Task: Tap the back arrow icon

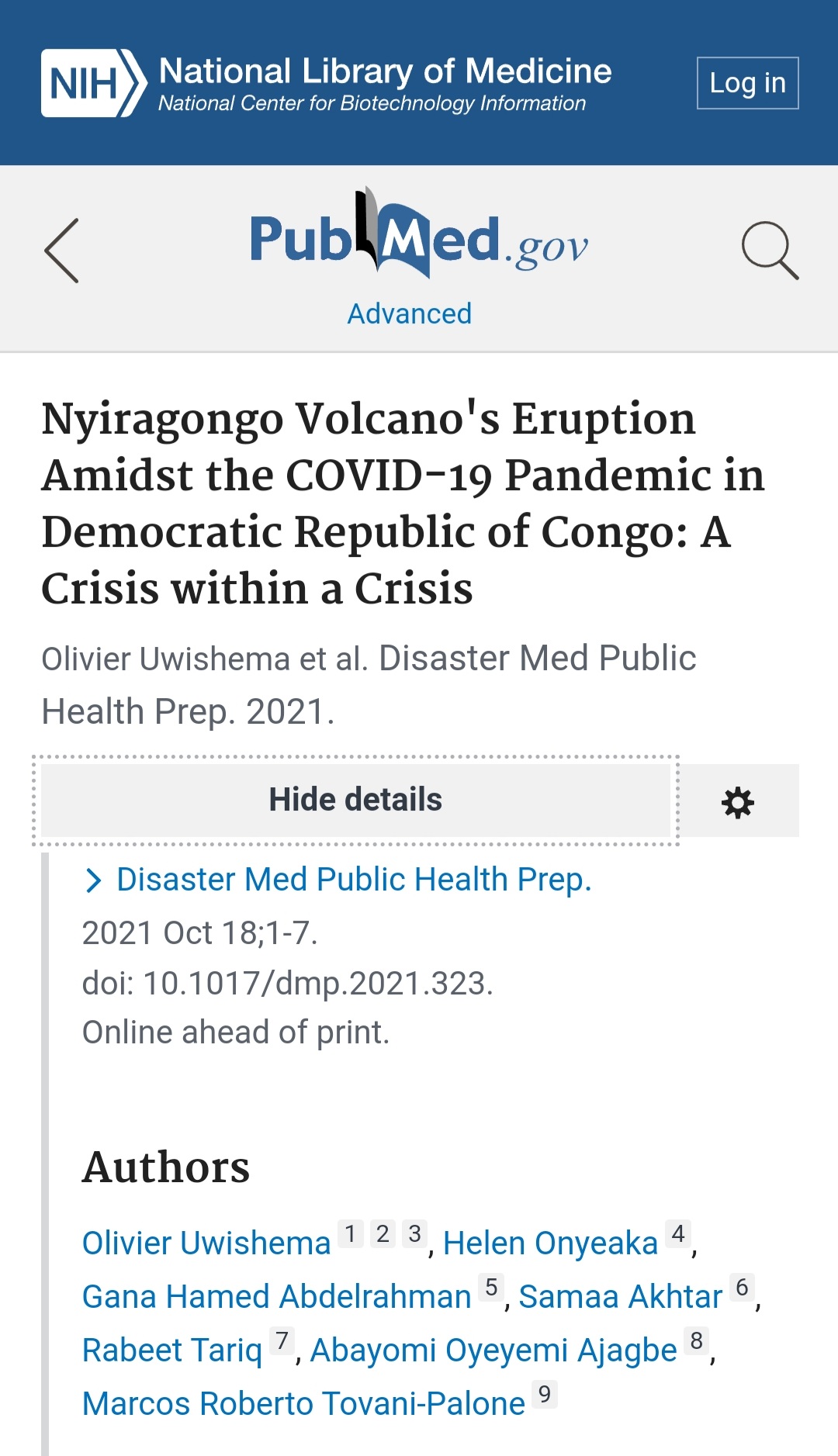Action: [x=61, y=251]
